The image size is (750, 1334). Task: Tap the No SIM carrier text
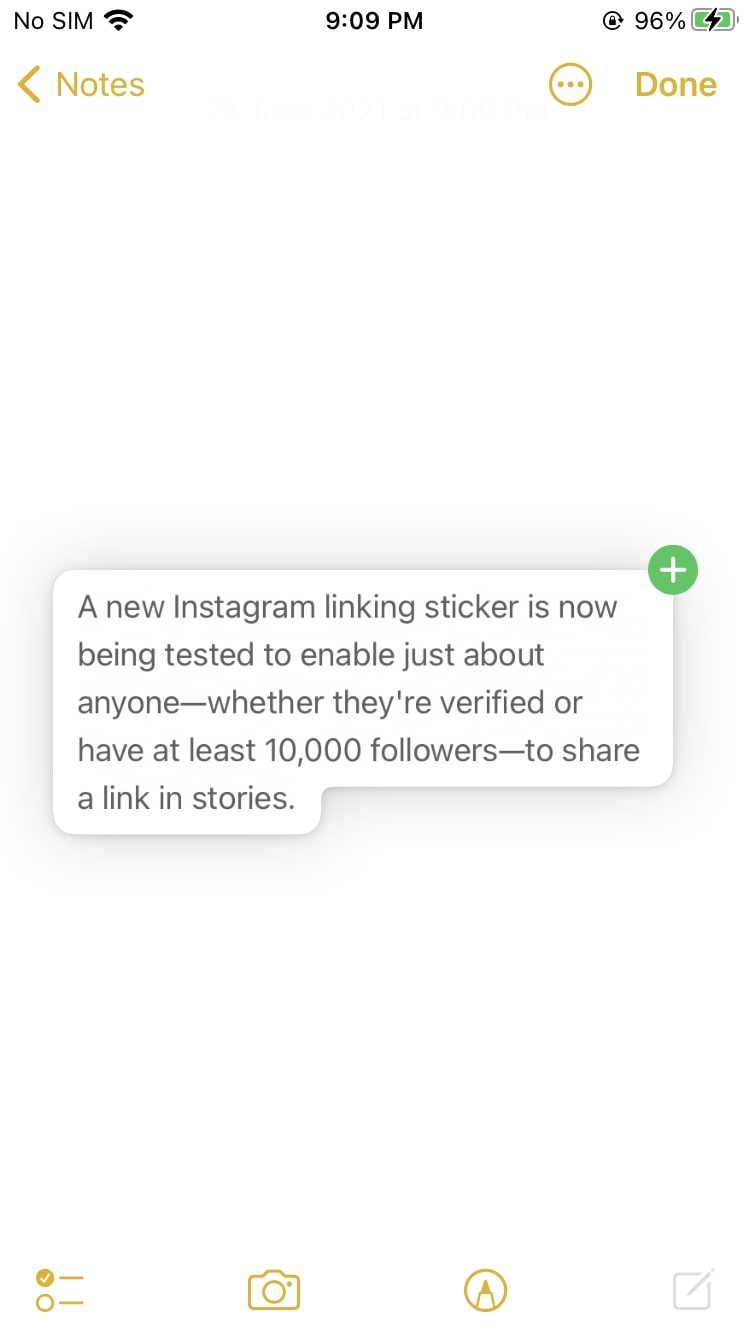53,20
